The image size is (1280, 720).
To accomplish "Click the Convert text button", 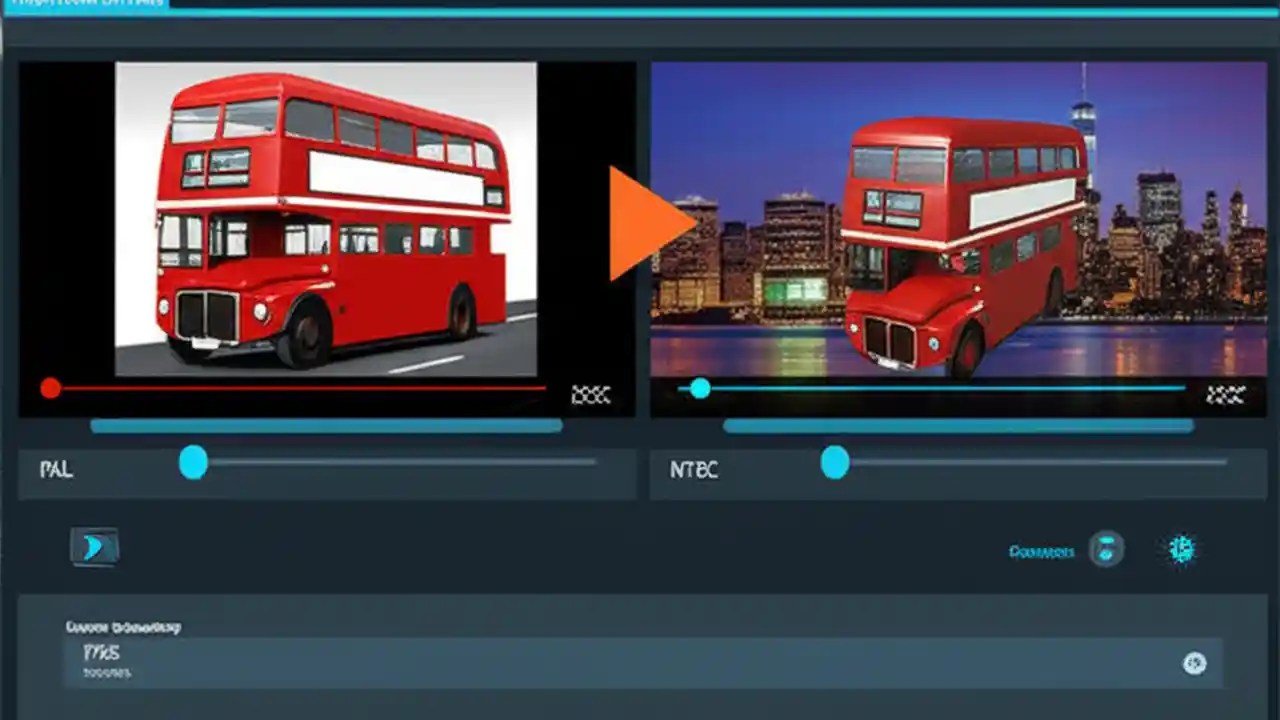I will [1040, 550].
